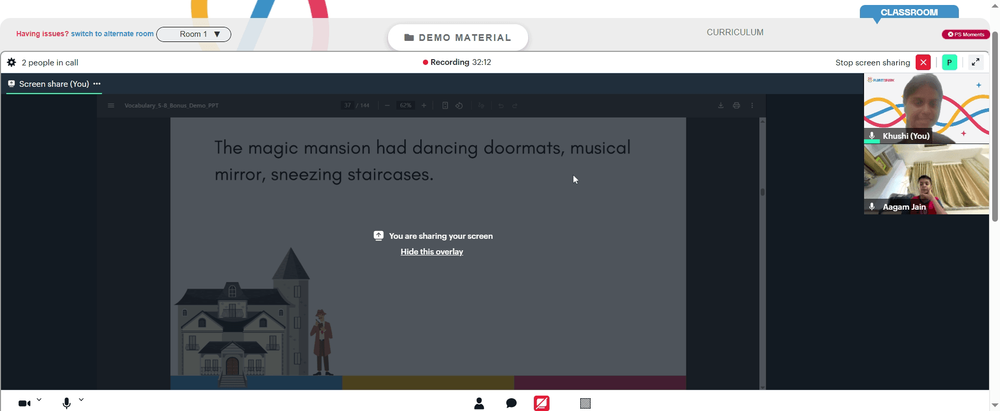Viewport: 1000px width, 411px height.
Task: Mute the microphone in bottom toolbar
Action: [x=66, y=403]
